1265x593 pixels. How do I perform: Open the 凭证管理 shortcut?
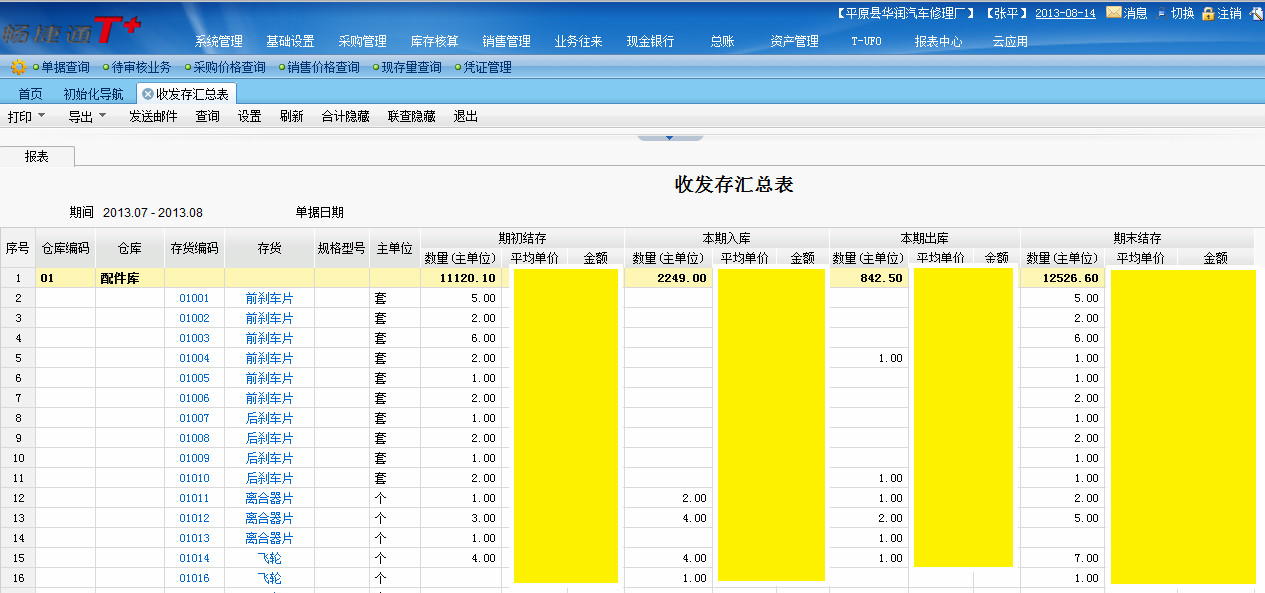click(487, 67)
